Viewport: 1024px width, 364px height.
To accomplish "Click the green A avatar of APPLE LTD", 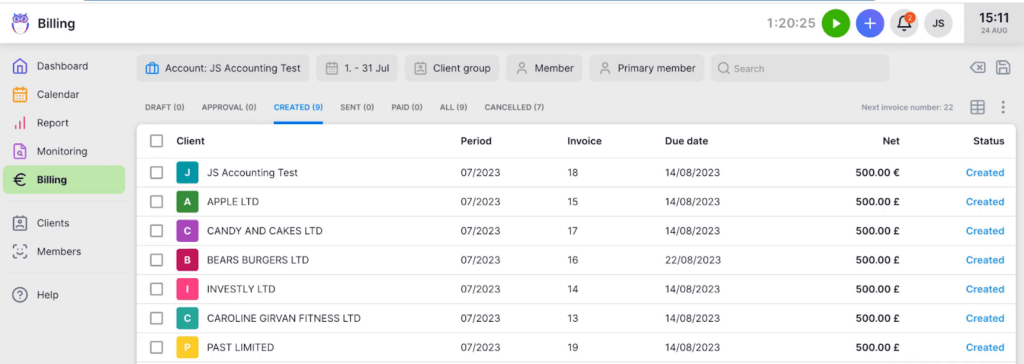I will 187,202.
